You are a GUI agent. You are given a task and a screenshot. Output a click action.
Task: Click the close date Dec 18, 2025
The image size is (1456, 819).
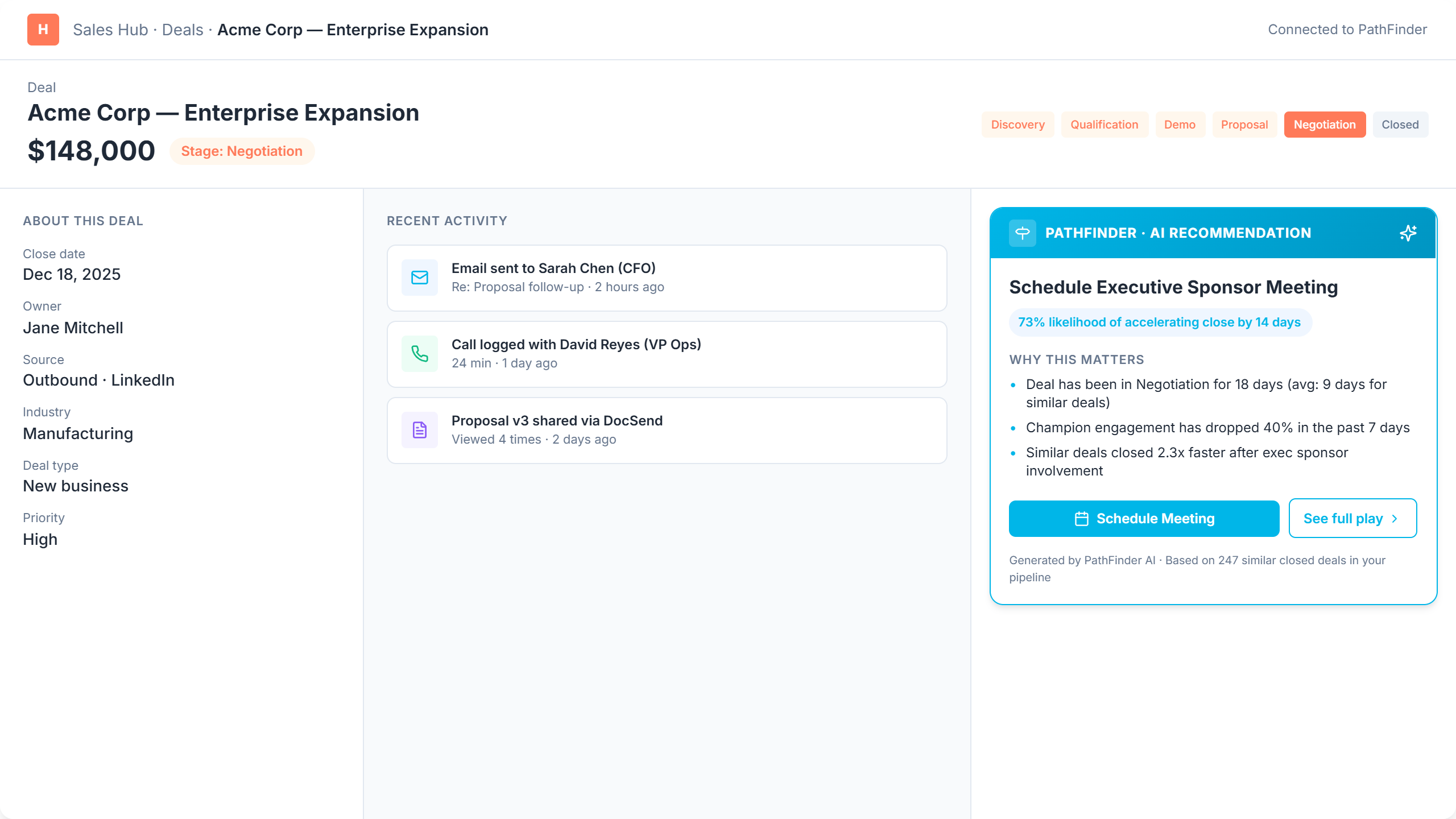72,275
